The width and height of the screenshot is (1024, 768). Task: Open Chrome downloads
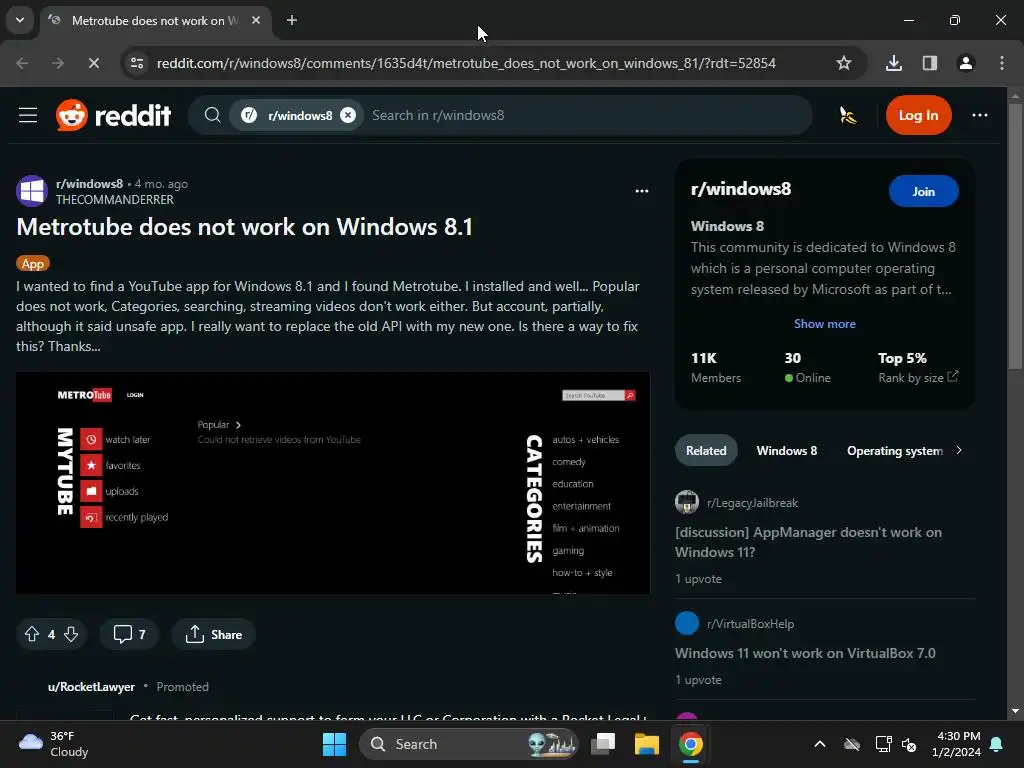(893, 63)
